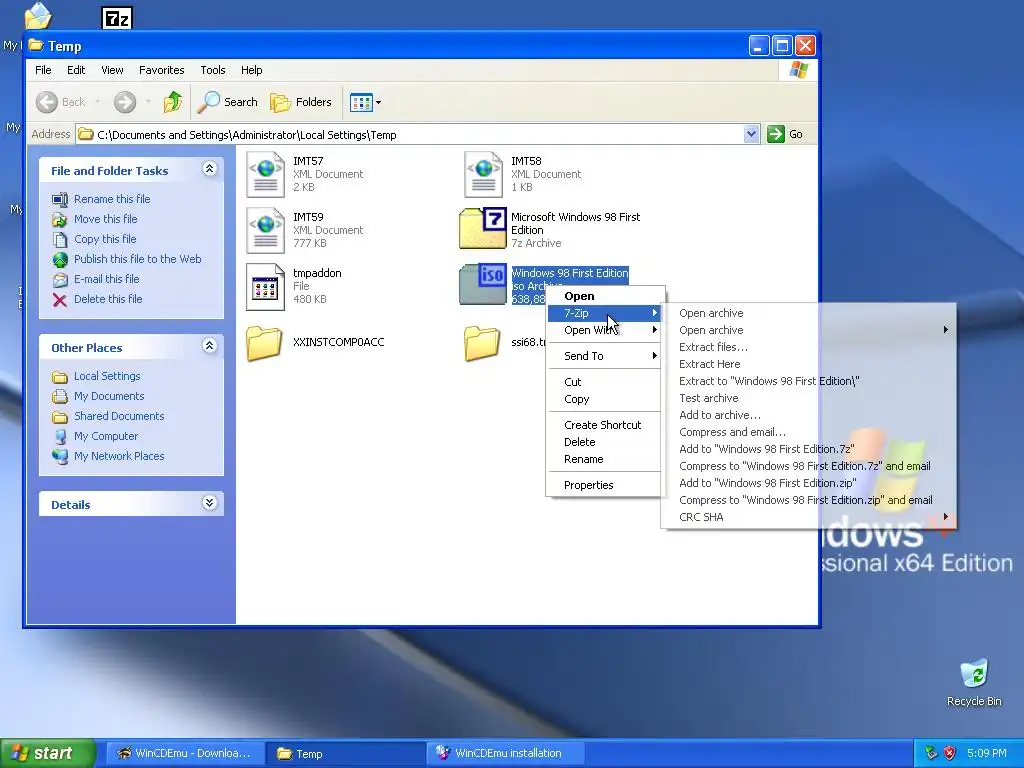
Task: Expand the CRC SHA submenu
Action: click(x=808, y=517)
